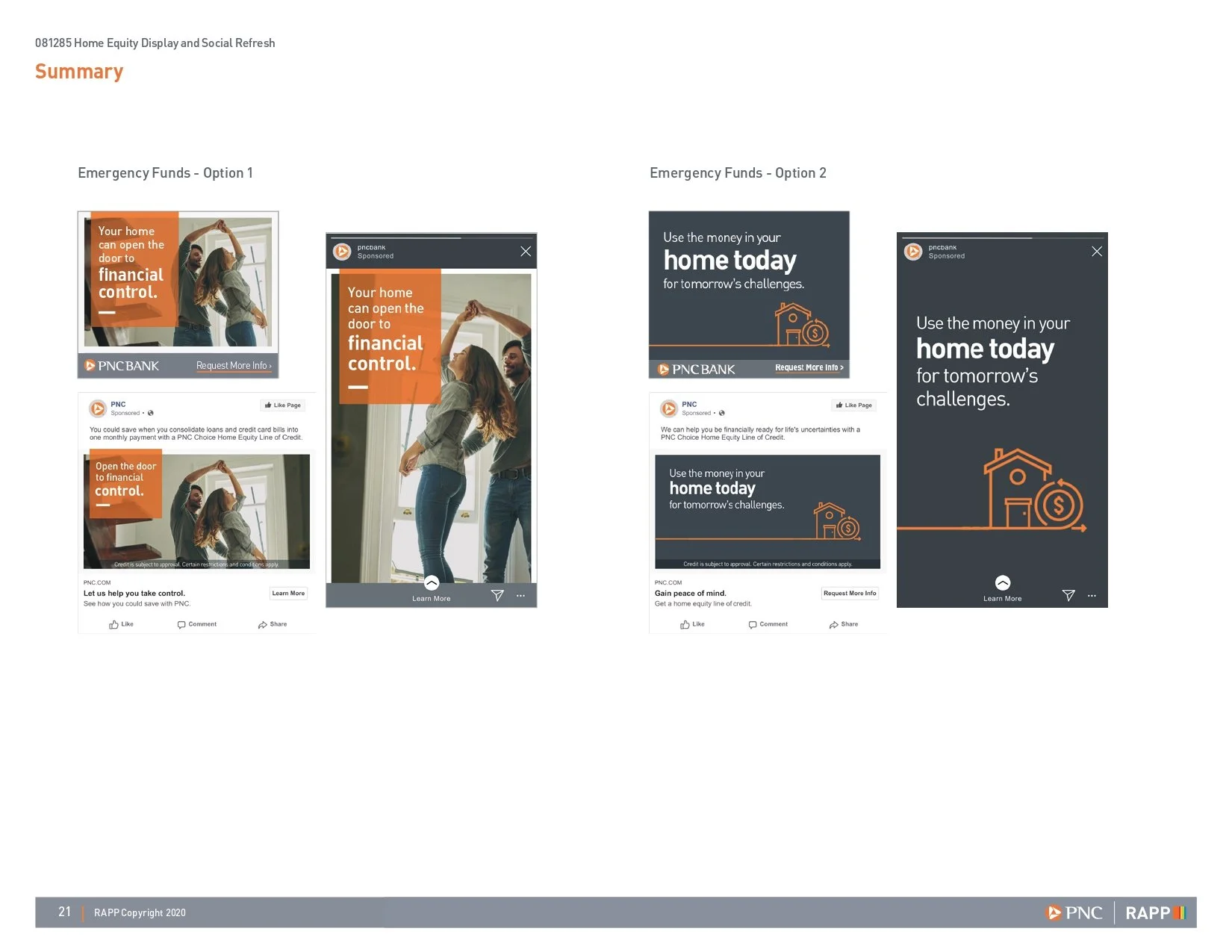This screenshot has width=1232, height=952.
Task: Comment on the Option 1 Facebook post
Action: (197, 624)
